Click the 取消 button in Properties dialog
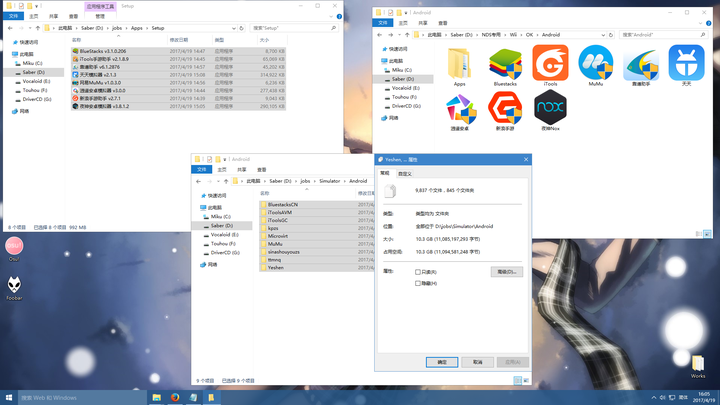 478,362
